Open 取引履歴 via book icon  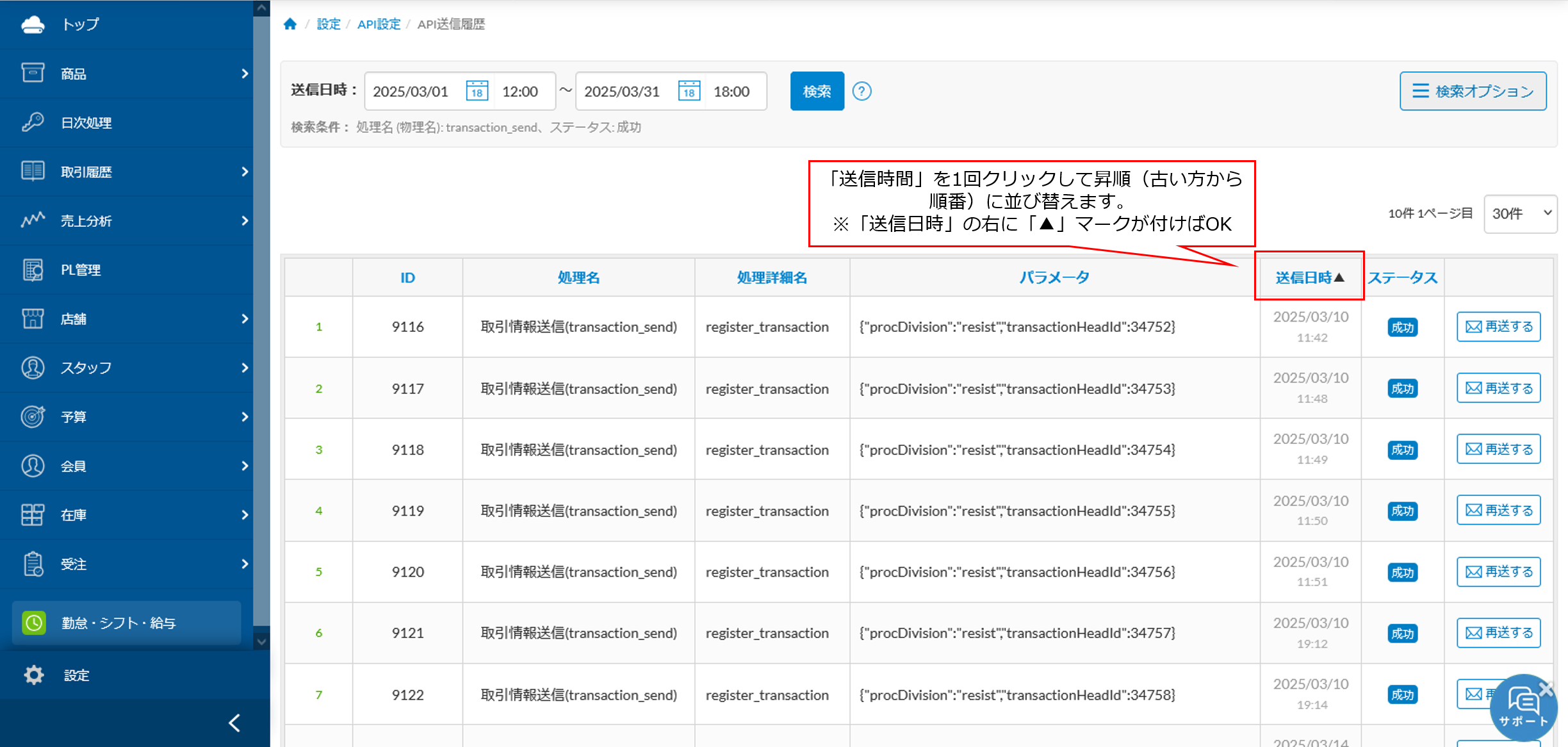point(33,172)
